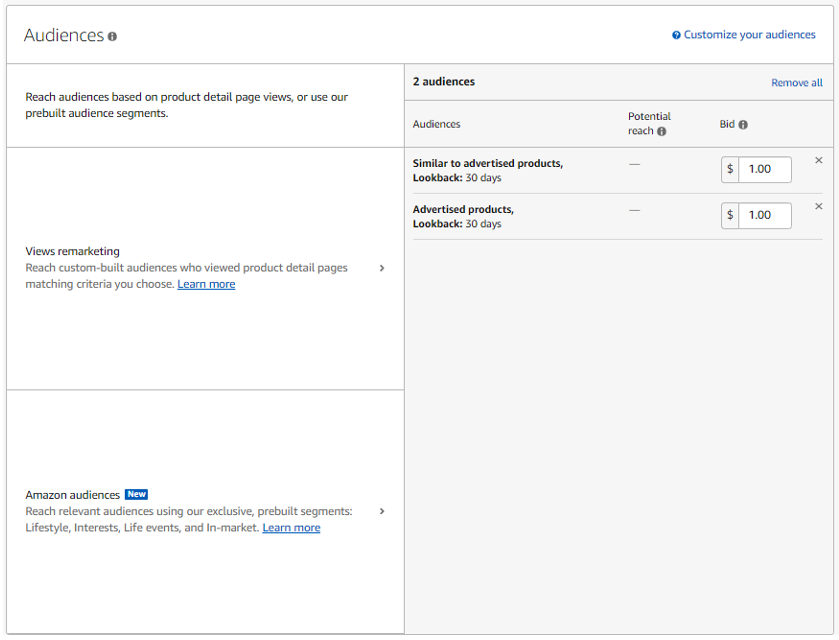The height and width of the screenshot is (640, 839).
Task: Click the Similar to advertised products audience name
Action: point(487,163)
